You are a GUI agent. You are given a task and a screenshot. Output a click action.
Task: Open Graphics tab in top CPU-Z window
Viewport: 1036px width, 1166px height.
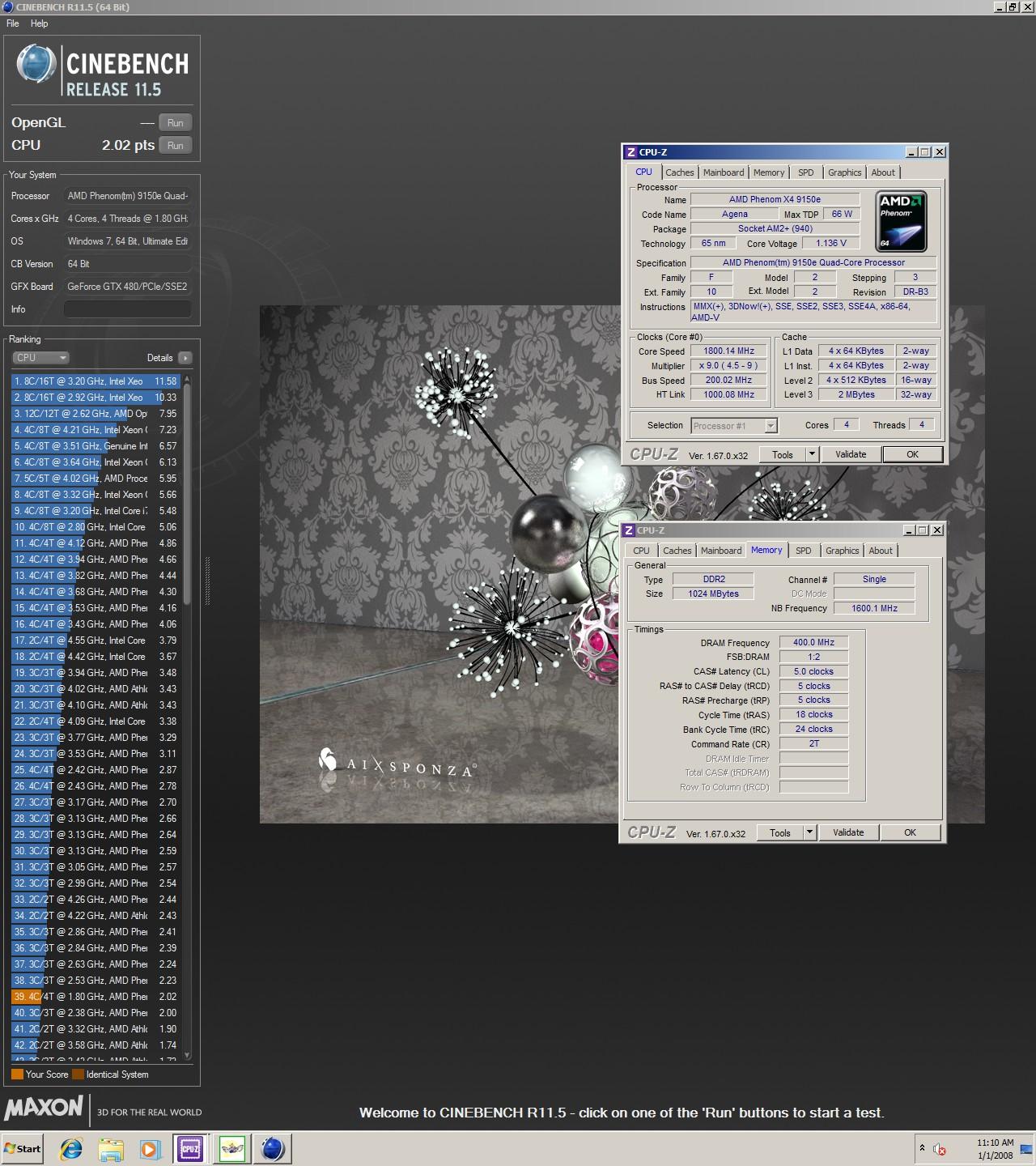844,172
